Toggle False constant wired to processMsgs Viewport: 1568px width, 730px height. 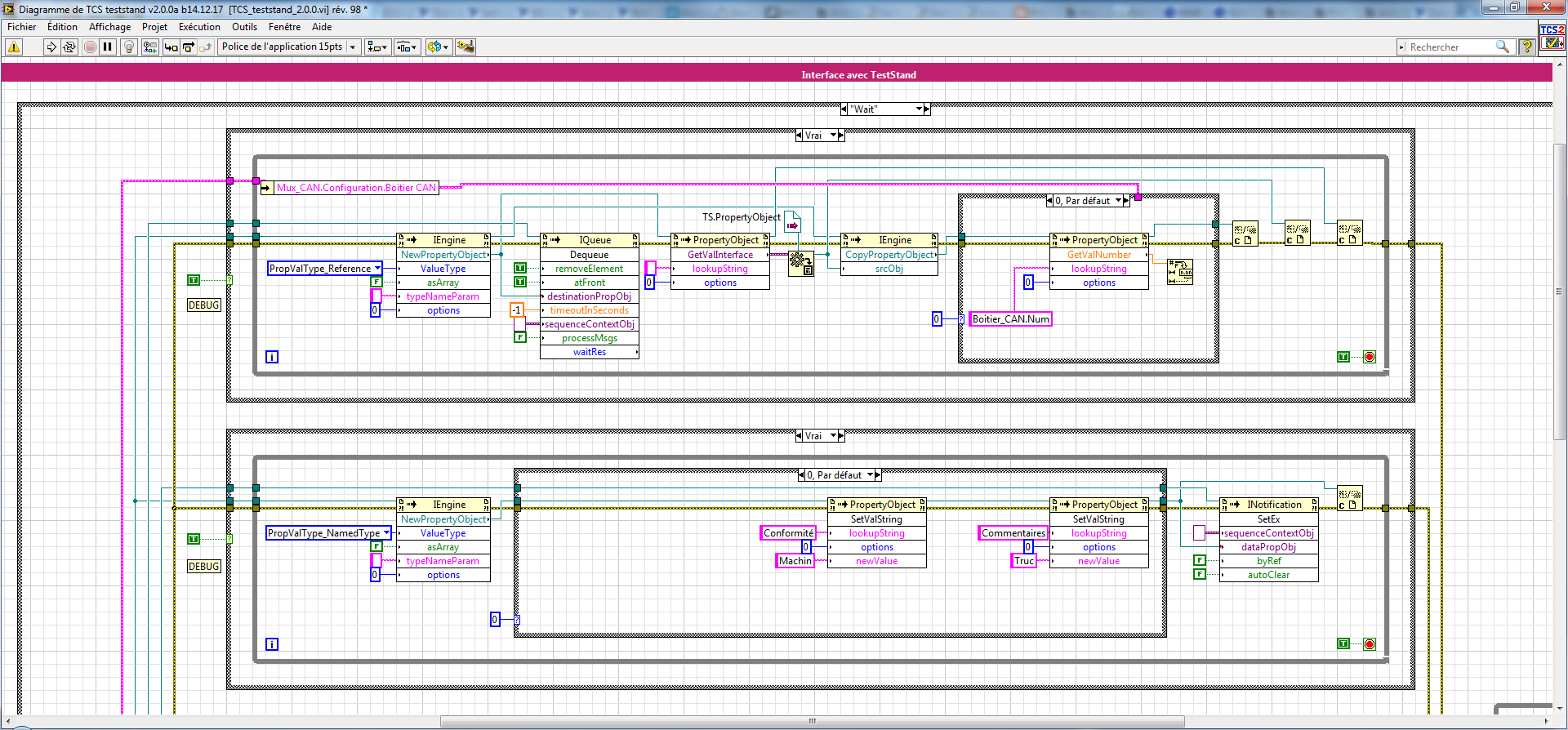pos(519,337)
